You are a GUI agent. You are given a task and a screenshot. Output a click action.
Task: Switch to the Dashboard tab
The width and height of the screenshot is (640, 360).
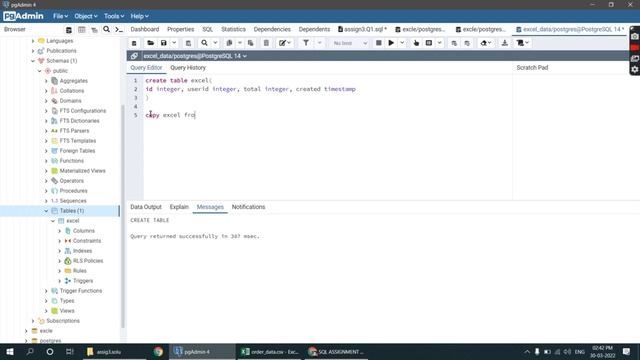(x=145, y=29)
